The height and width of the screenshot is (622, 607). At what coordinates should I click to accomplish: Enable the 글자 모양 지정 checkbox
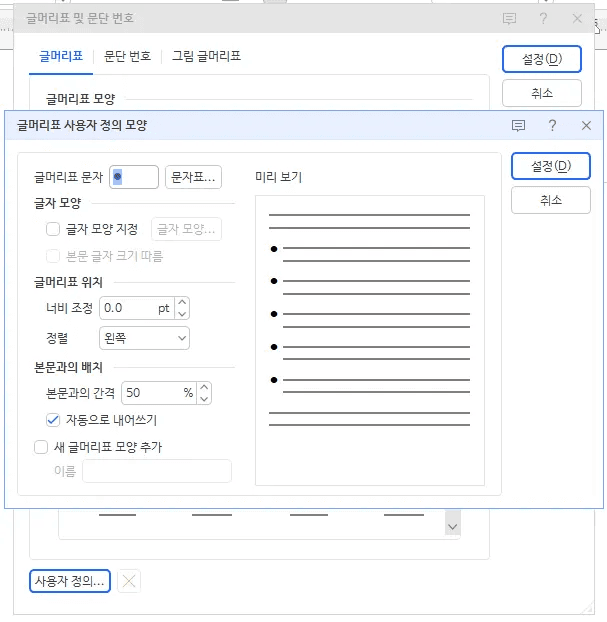coord(53,229)
